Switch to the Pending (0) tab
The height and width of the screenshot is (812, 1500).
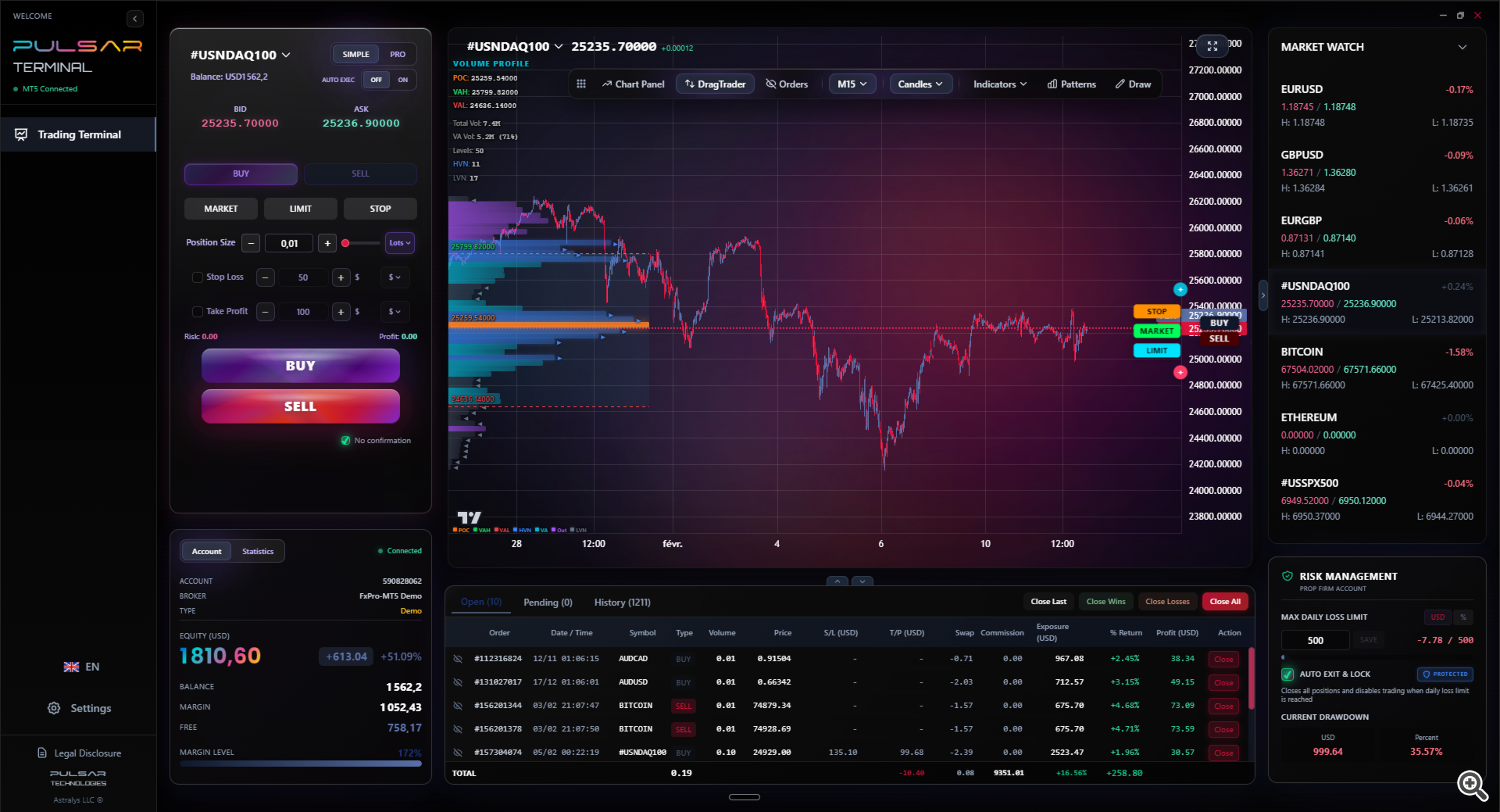coord(547,602)
